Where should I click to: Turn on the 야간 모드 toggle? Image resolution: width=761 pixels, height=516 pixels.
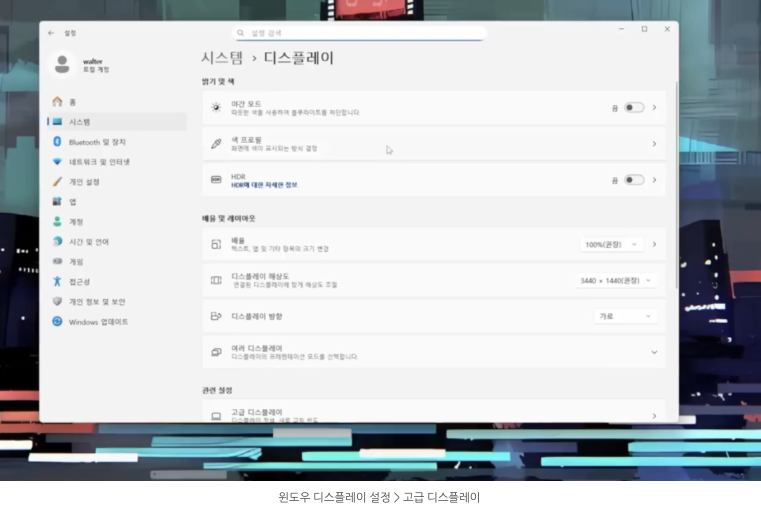click(633, 107)
